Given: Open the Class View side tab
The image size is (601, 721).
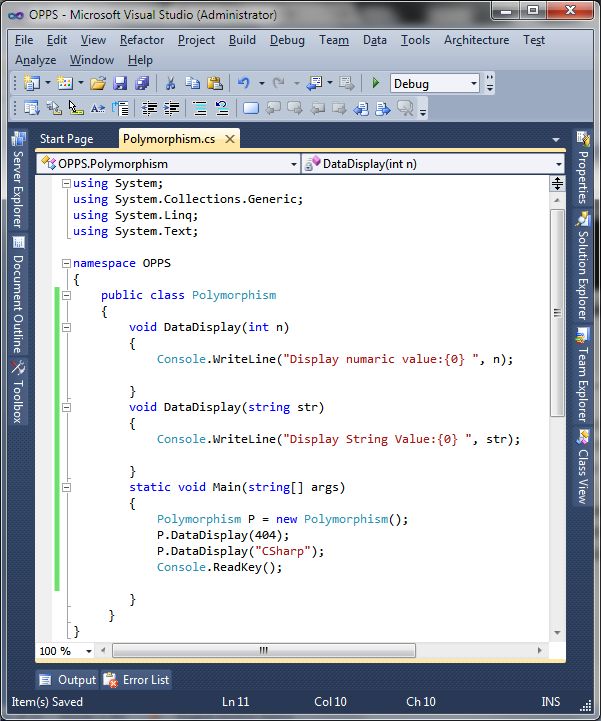Looking at the screenshot, I should 583,467.
